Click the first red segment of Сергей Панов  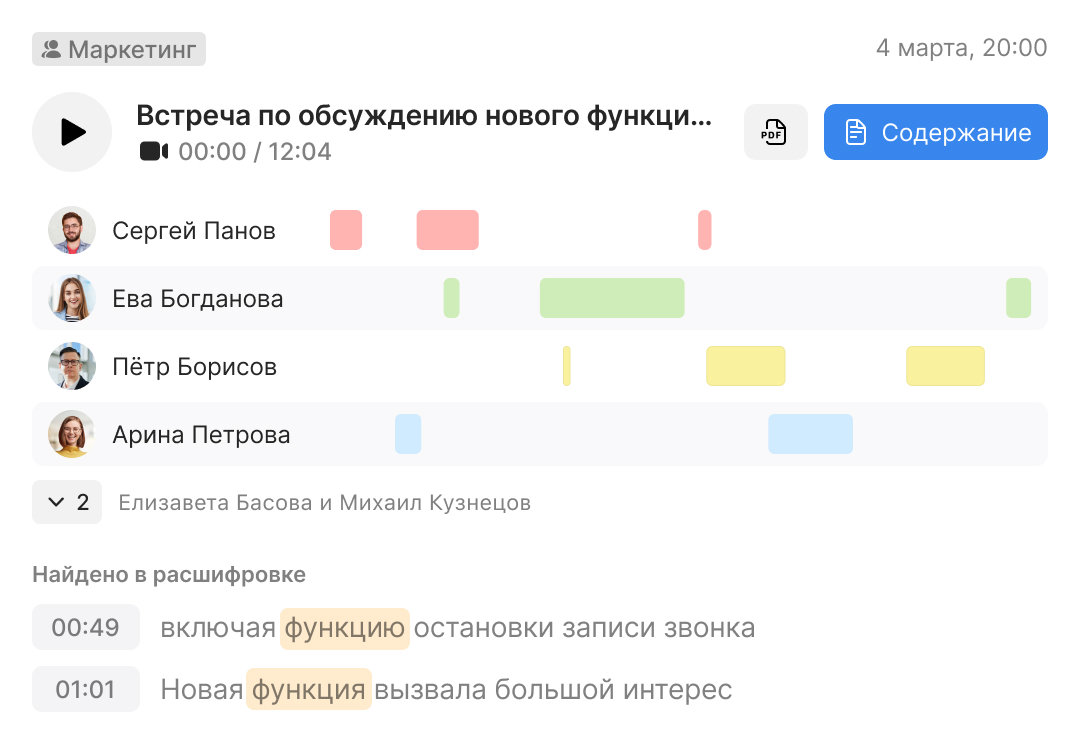[x=346, y=229]
